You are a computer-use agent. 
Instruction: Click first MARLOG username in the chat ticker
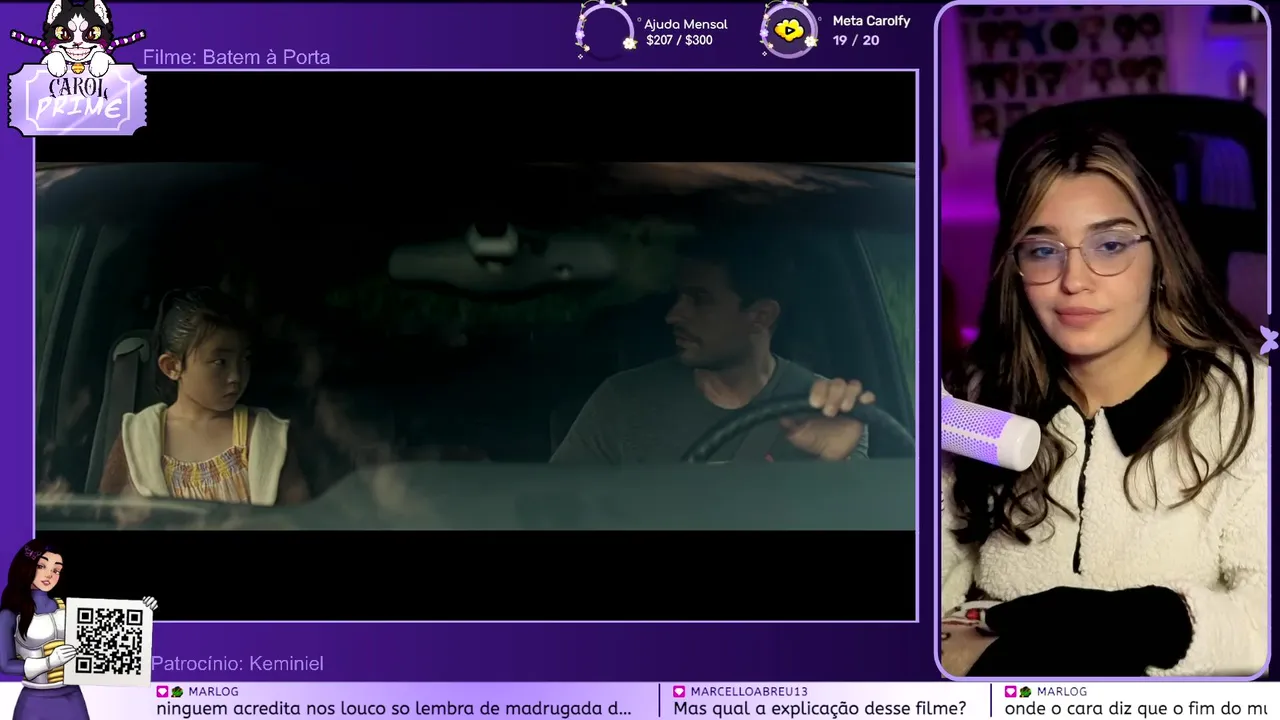pos(213,691)
